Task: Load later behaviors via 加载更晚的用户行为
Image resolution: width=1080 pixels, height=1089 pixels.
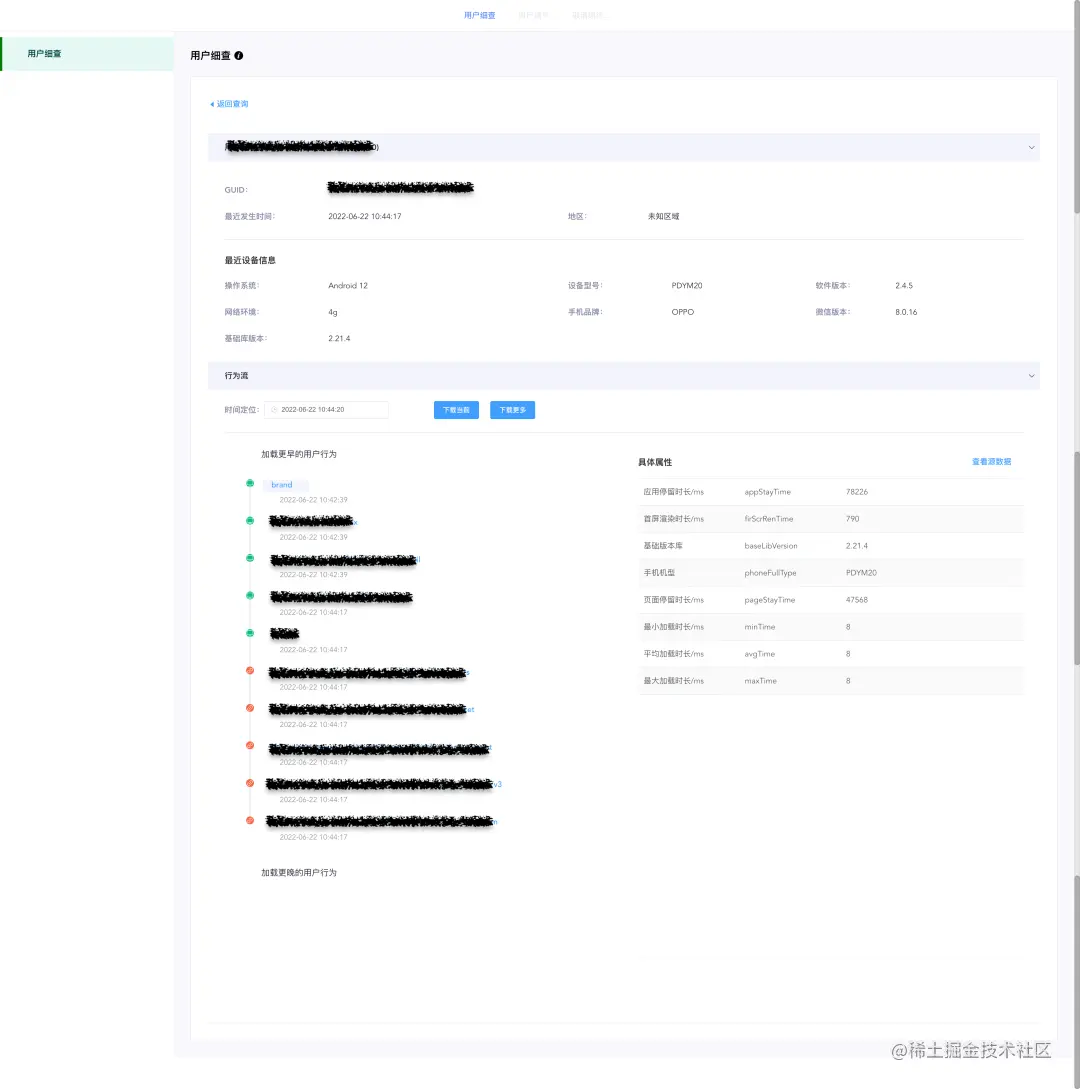Action: [299, 872]
